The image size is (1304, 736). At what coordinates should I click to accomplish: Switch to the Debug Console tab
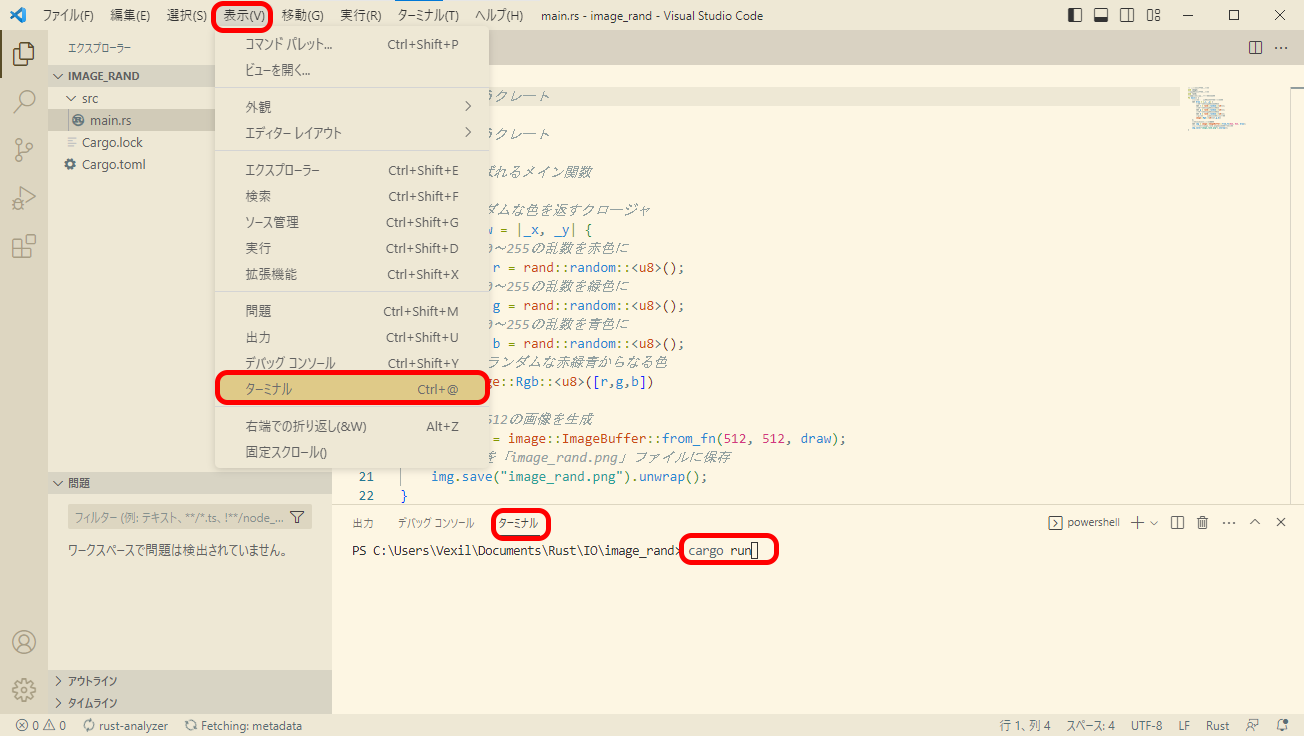tap(435, 523)
